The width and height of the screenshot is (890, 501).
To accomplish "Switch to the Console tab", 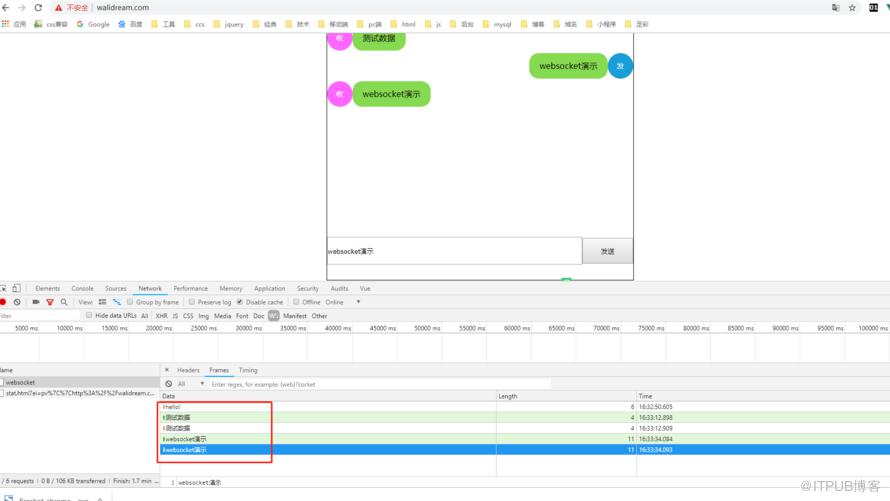I will point(82,288).
